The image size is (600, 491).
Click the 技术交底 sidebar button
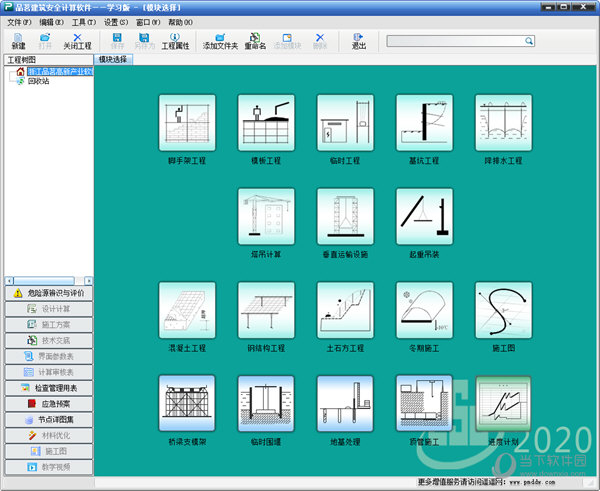49,341
